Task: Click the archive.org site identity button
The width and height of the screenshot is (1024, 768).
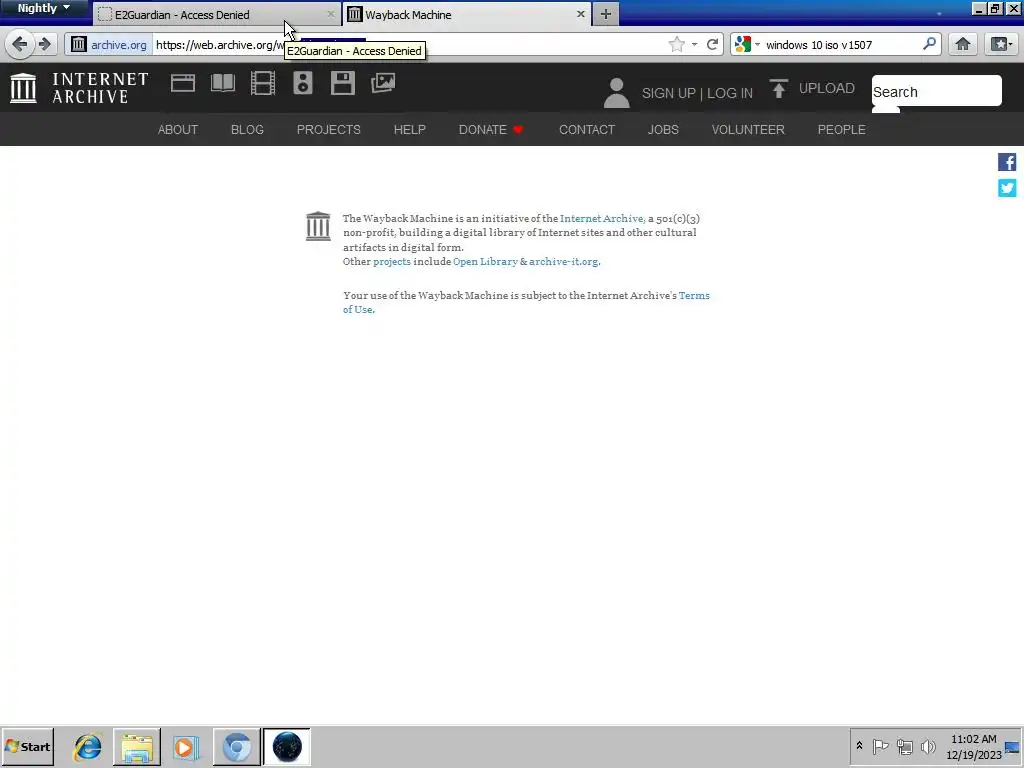Action: coord(110,44)
